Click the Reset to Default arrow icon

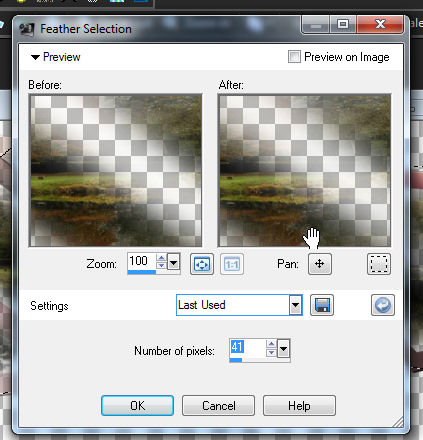(383, 305)
